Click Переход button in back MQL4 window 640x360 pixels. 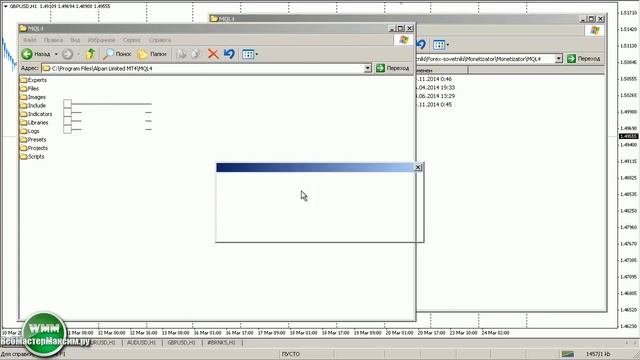(584, 59)
